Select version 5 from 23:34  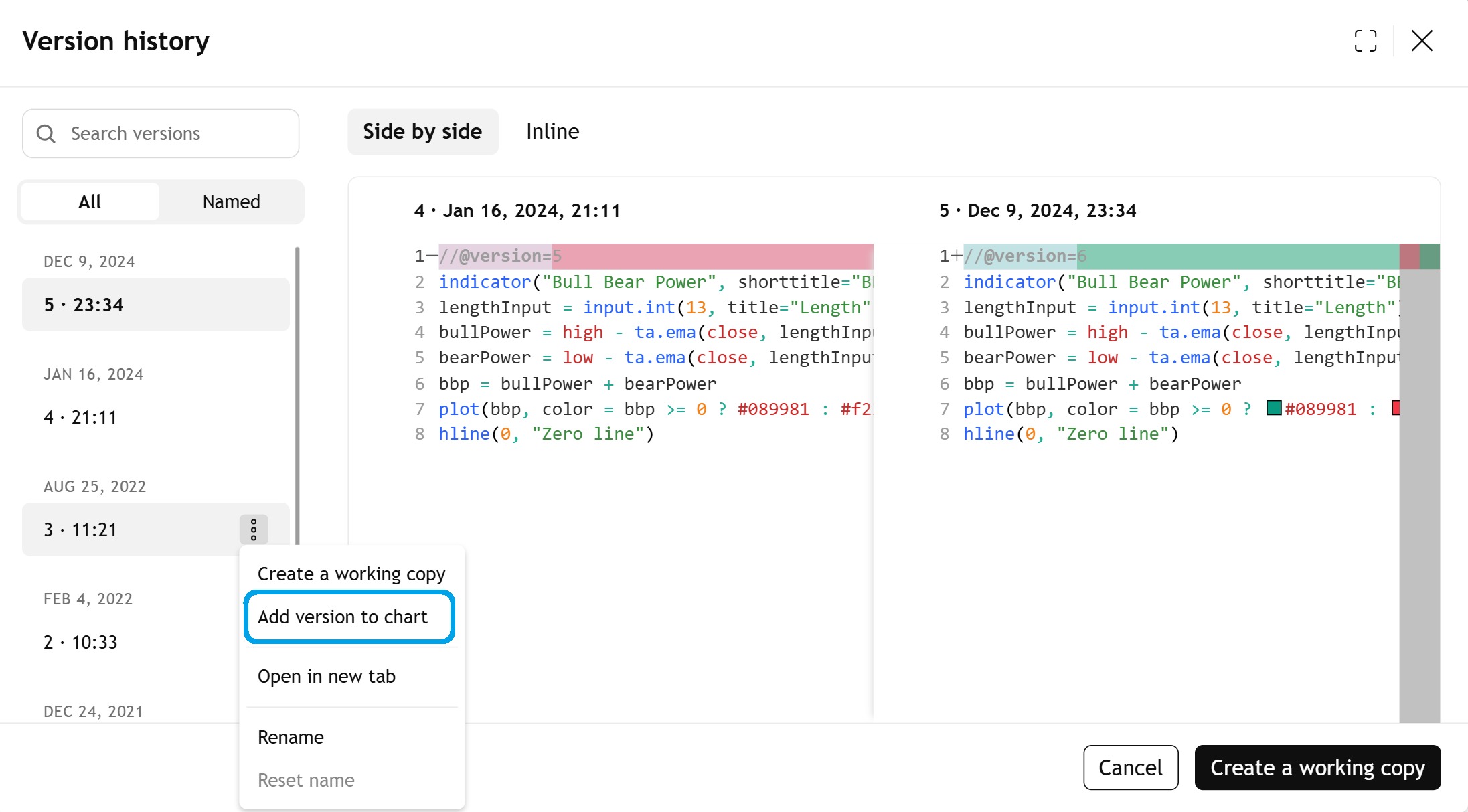point(155,305)
